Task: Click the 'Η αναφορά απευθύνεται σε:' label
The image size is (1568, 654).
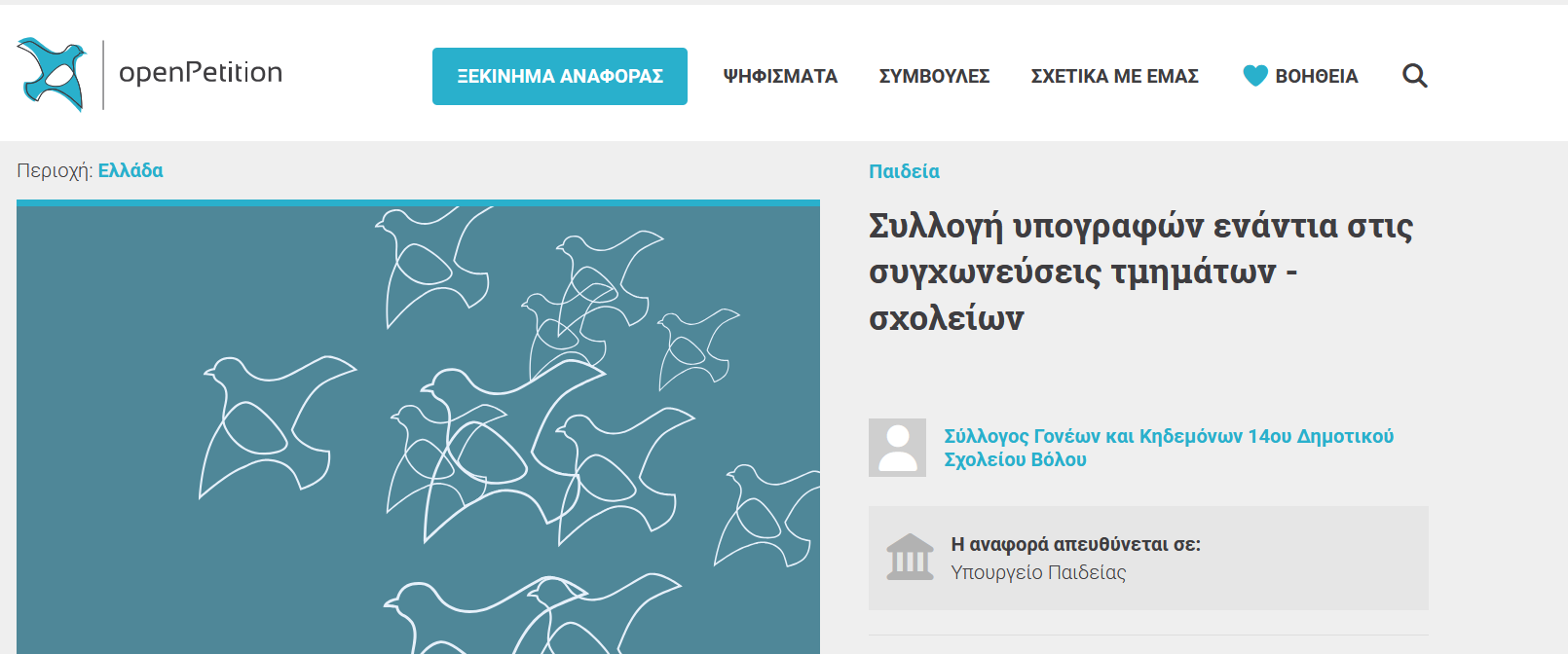Action: pos(1075,544)
